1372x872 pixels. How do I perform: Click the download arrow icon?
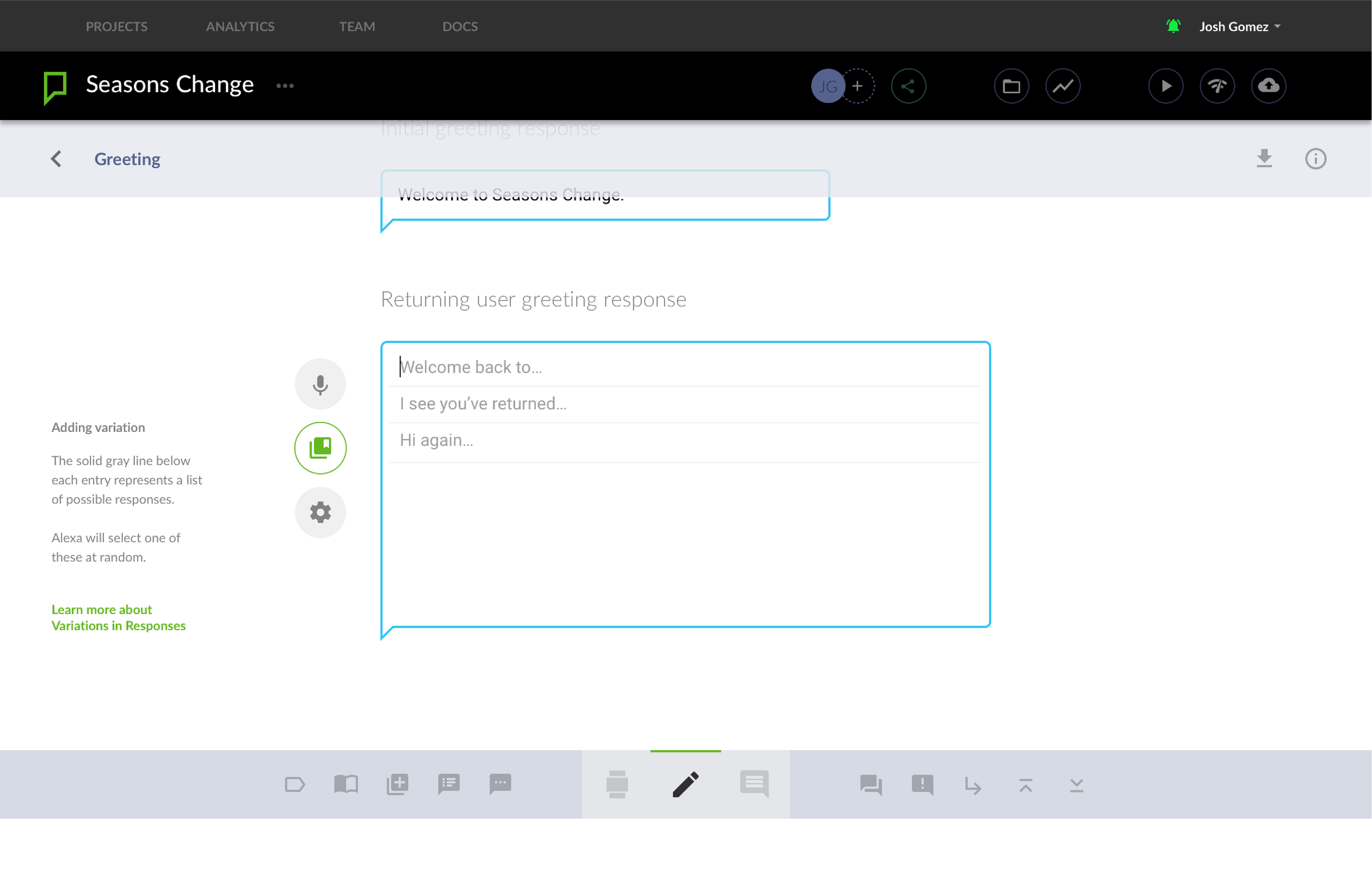point(1264,159)
